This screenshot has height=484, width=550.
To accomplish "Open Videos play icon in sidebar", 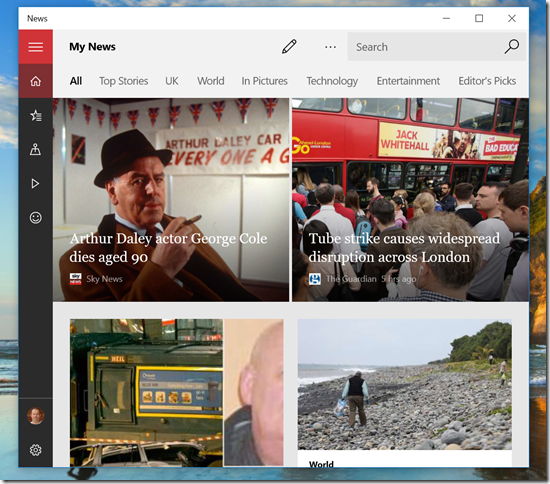I will coord(35,183).
